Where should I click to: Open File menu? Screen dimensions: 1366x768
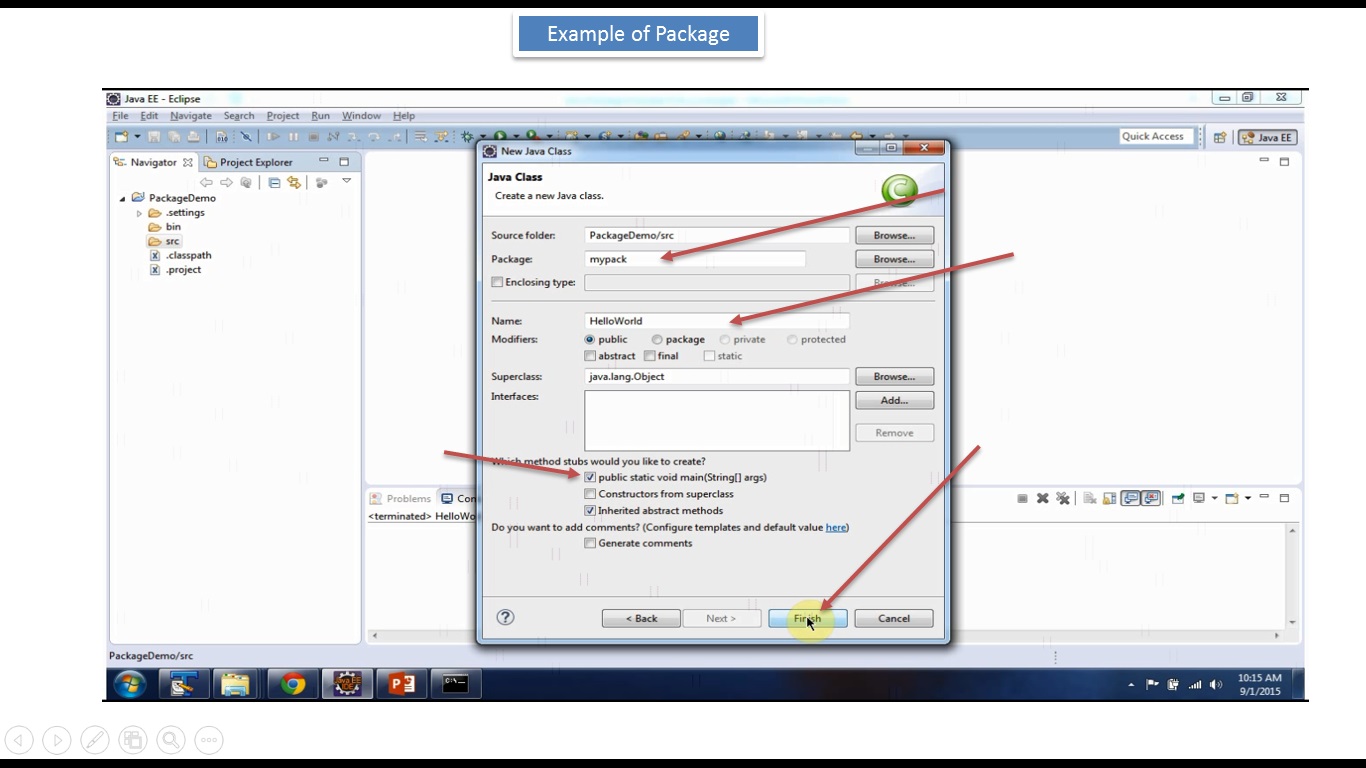120,116
